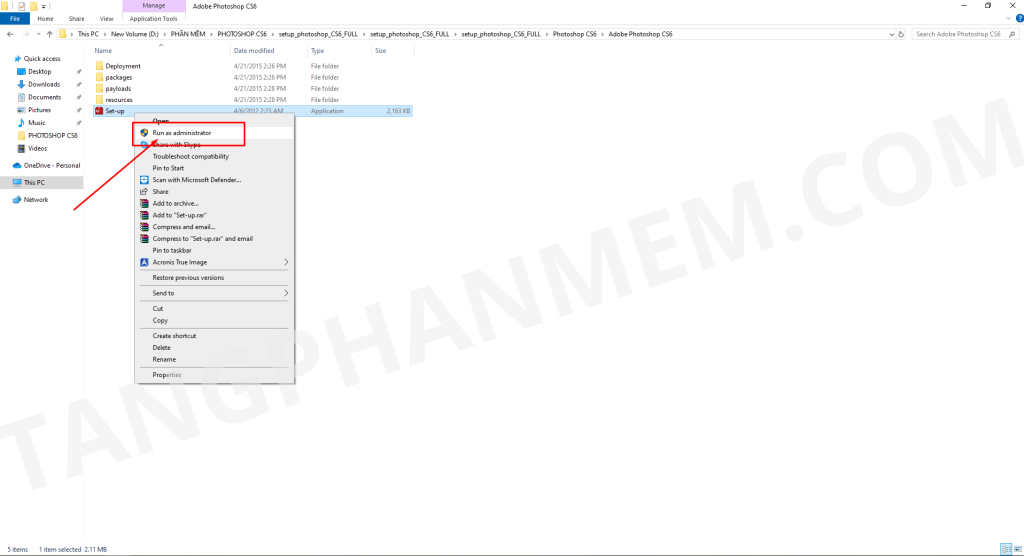
Task: Click the Downloads icon in Quick access
Action: 21,84
